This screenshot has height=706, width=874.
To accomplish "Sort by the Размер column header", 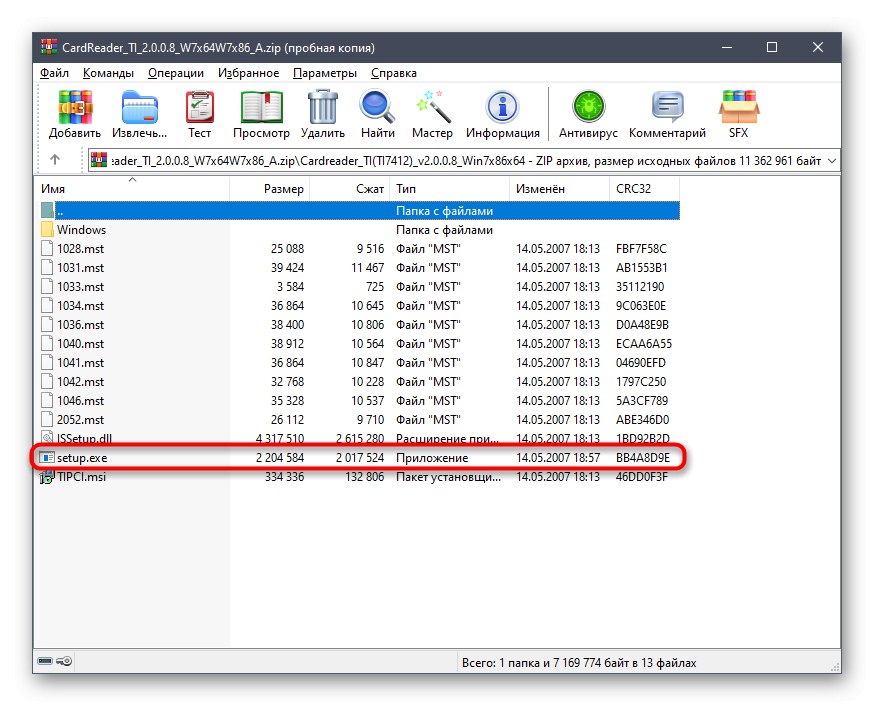I will [269, 189].
